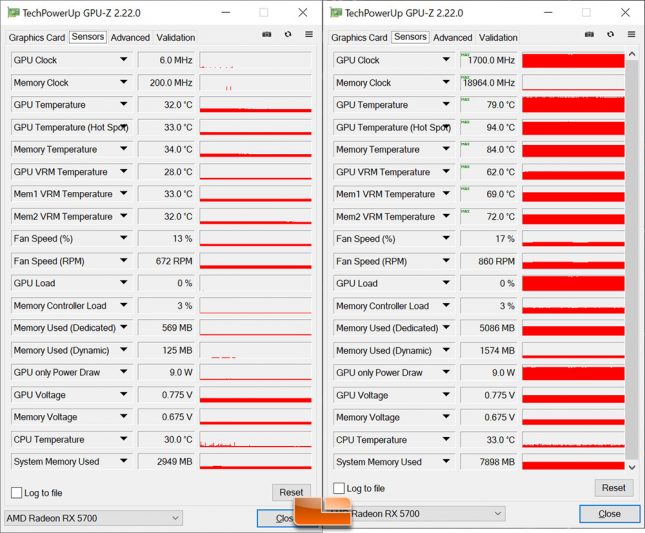The width and height of the screenshot is (645, 533).
Task: Open hamburger menu in right GPU-Z window
Action: 631,34
